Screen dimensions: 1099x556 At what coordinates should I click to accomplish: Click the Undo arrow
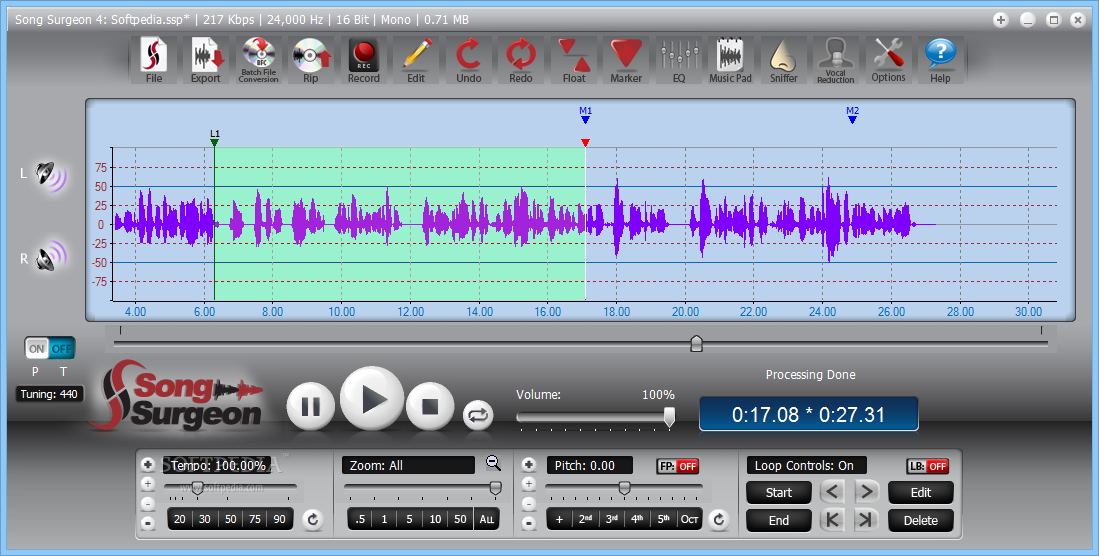click(x=469, y=60)
